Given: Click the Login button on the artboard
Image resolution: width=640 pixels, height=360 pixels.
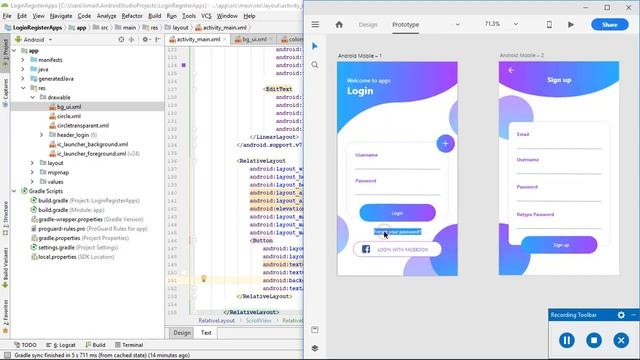Looking at the screenshot, I should [397, 213].
